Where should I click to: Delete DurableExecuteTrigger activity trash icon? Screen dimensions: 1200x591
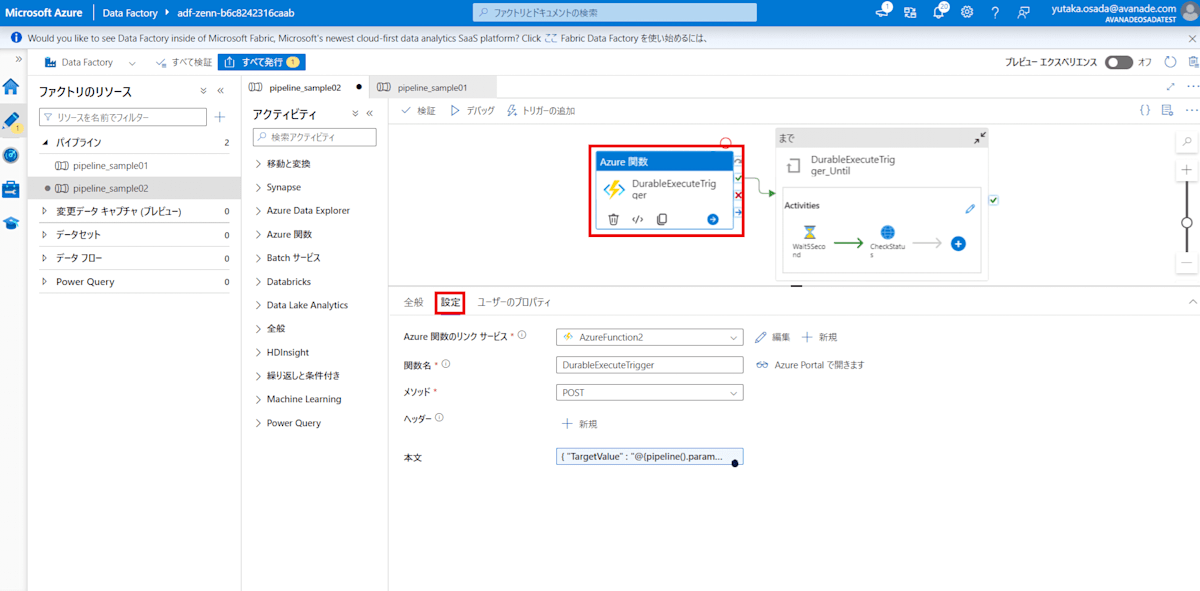[x=613, y=219]
